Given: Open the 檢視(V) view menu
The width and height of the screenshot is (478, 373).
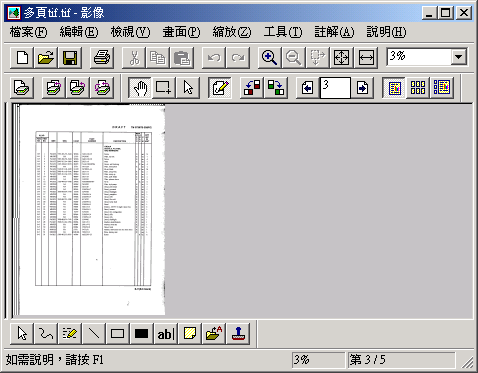Looking at the screenshot, I should [x=130, y=32].
